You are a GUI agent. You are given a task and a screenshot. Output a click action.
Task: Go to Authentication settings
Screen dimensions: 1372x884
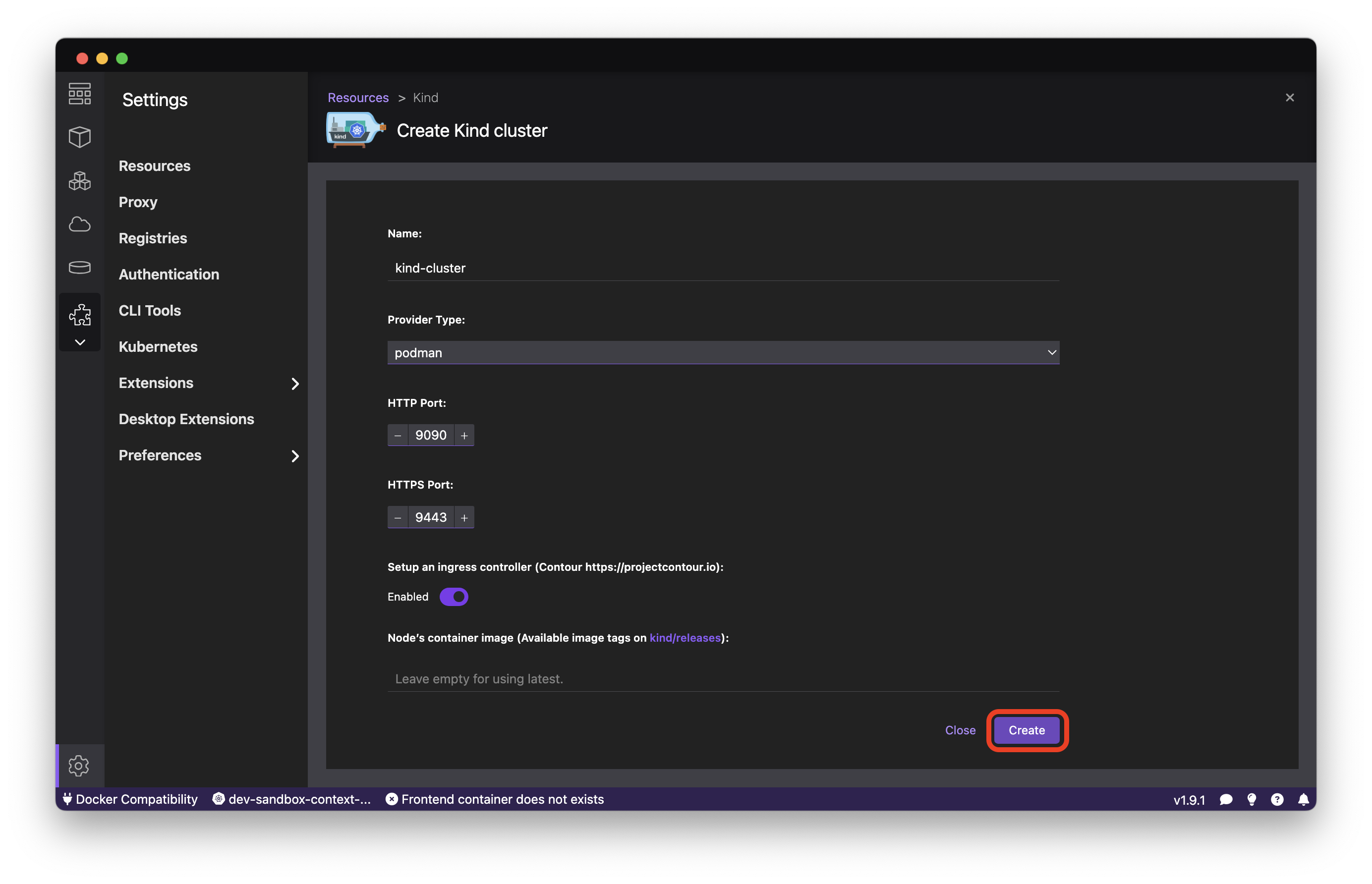pyautogui.click(x=169, y=275)
